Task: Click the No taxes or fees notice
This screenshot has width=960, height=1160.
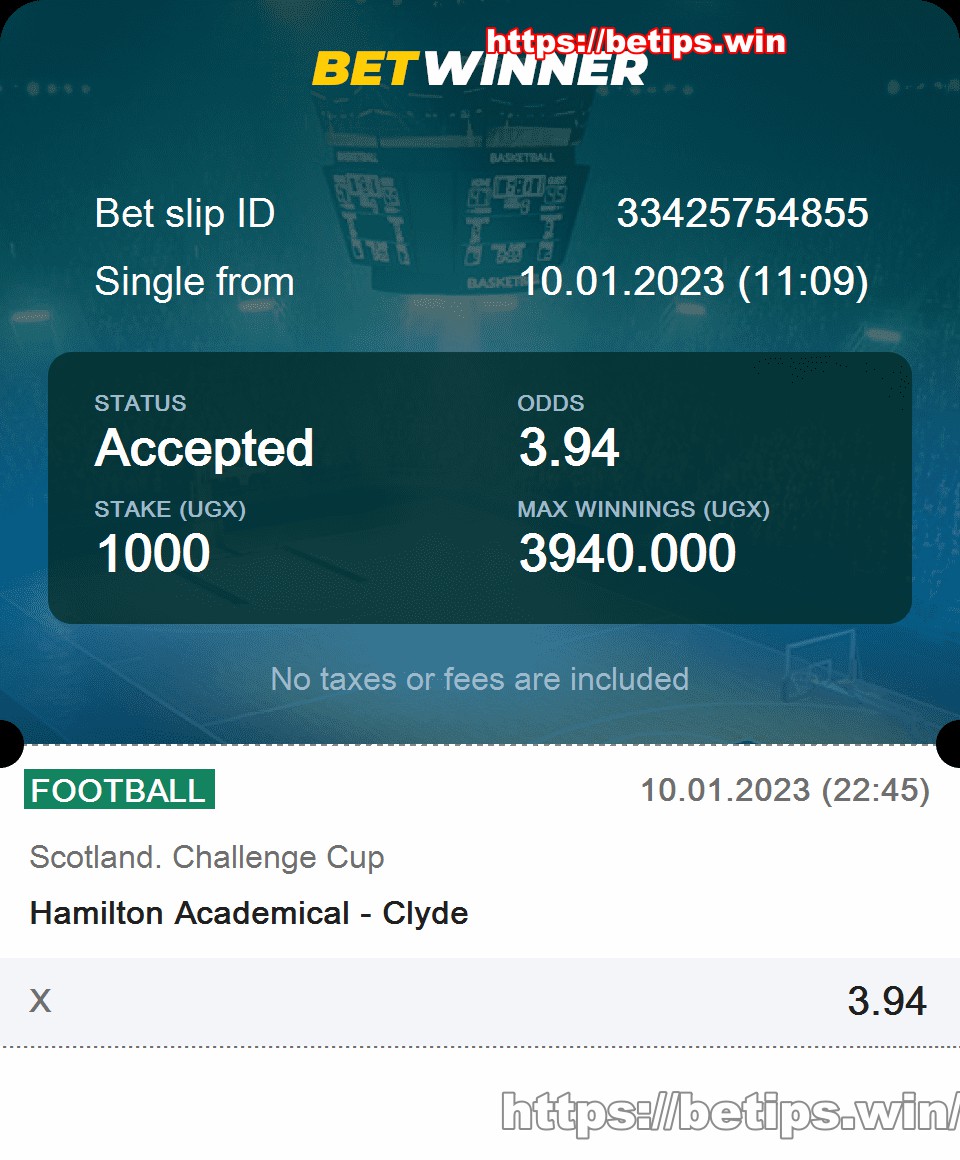Action: [480, 679]
